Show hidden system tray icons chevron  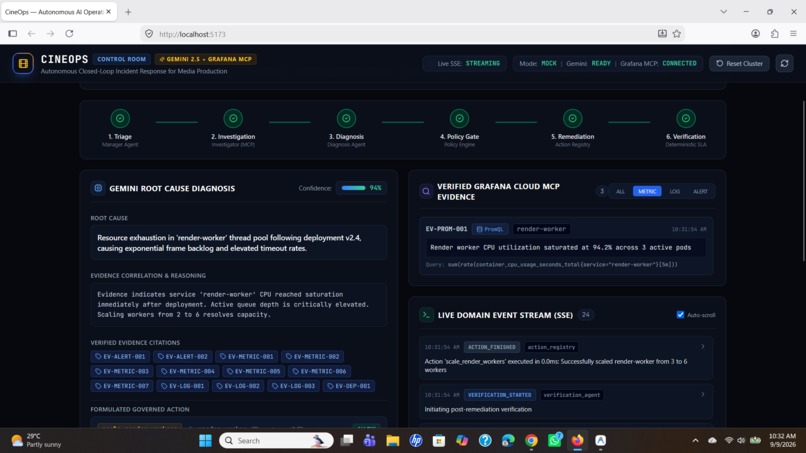[x=695, y=441]
